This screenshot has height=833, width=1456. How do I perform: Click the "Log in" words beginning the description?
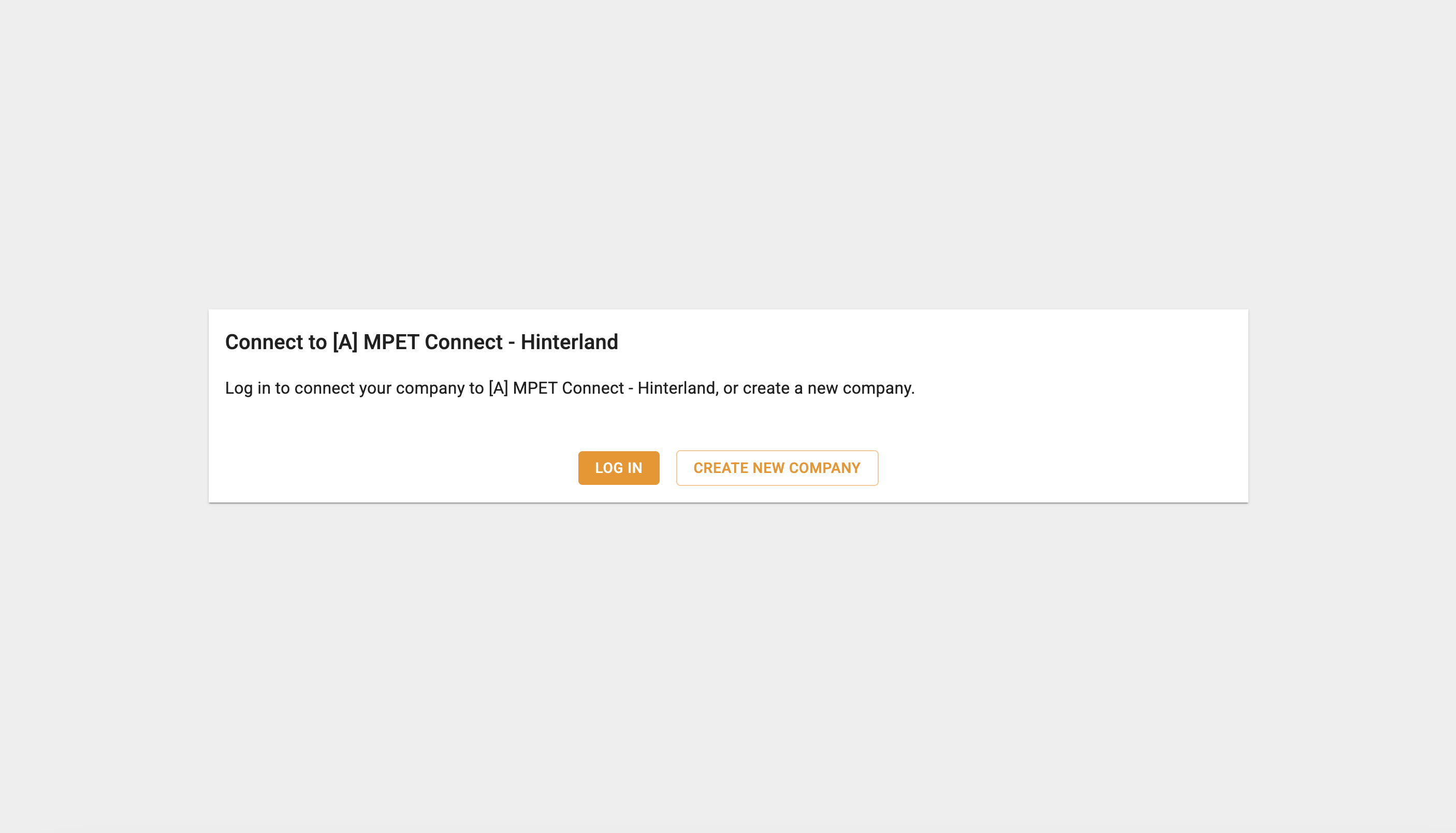(247, 388)
